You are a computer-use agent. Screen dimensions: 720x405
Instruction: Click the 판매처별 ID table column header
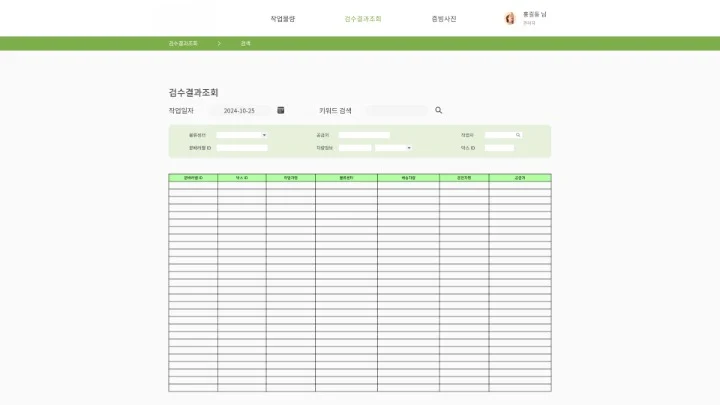point(193,178)
